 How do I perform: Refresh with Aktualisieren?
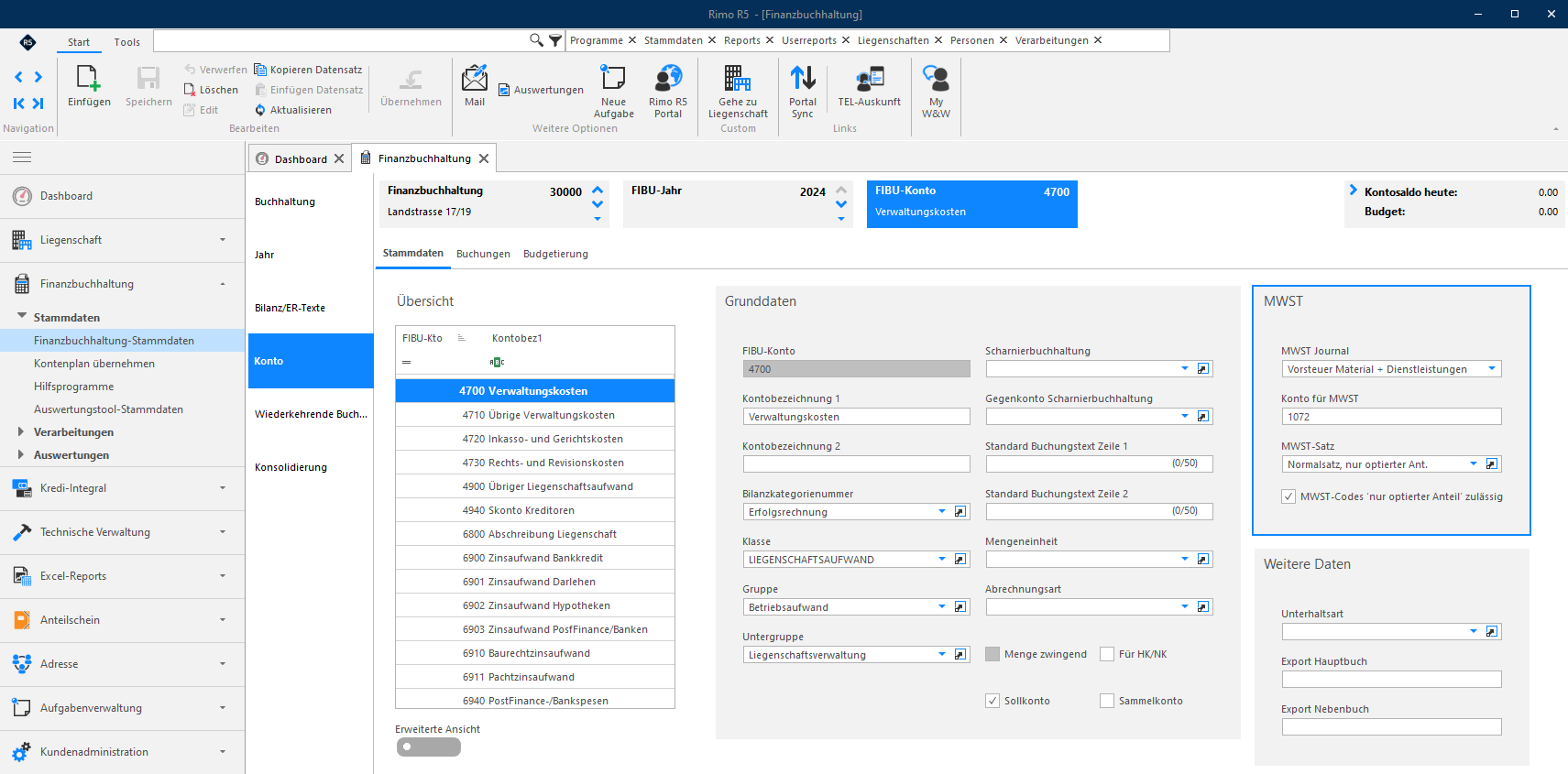(293, 110)
